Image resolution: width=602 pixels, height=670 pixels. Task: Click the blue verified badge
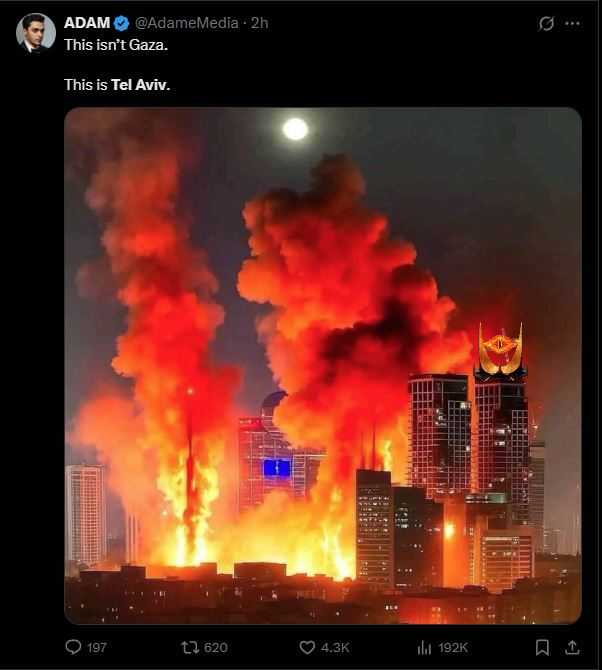tap(122, 23)
